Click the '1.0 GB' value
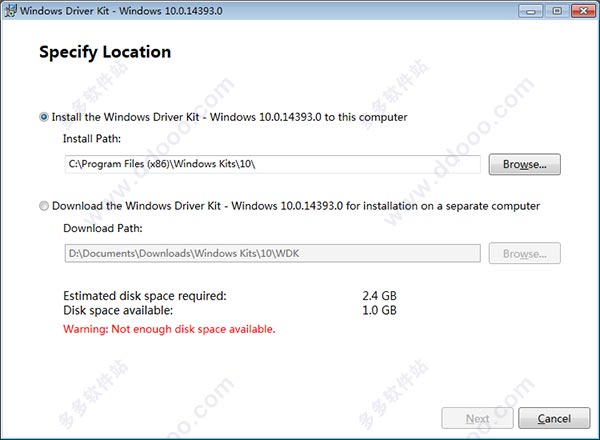This screenshot has width=600, height=440. coord(379,310)
